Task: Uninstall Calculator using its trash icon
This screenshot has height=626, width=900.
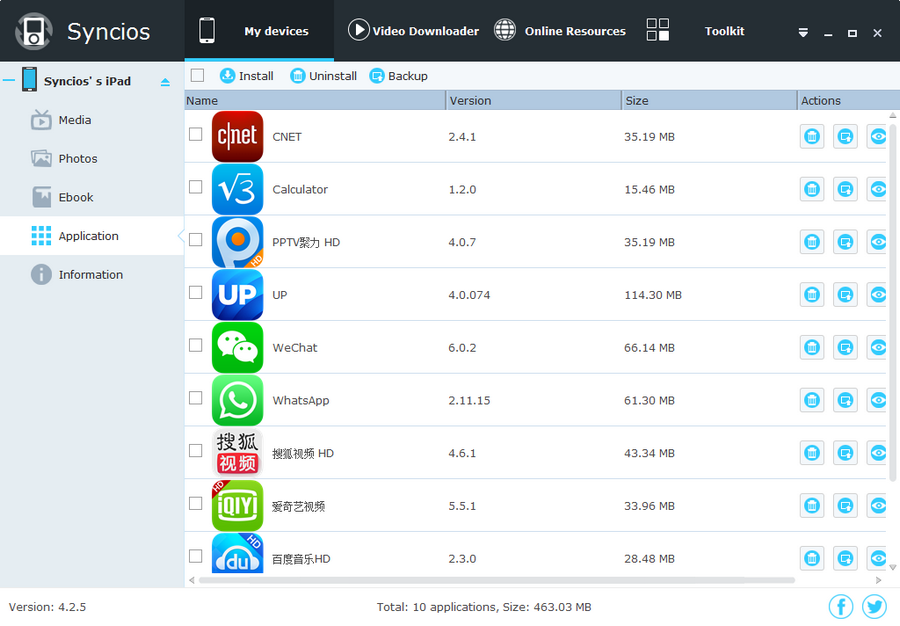Action: [812, 189]
